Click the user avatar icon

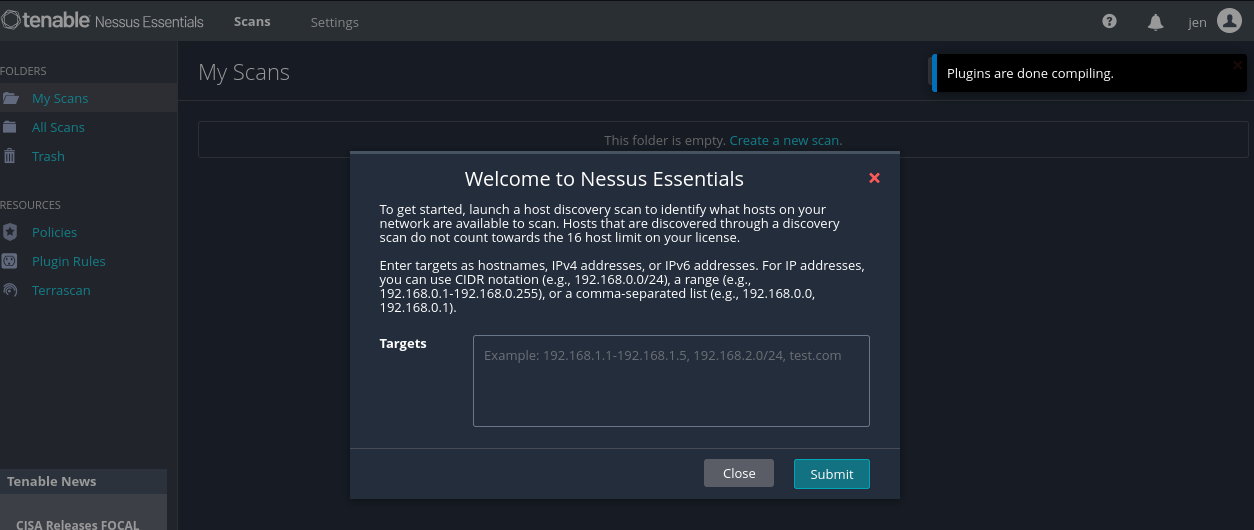coord(1229,21)
